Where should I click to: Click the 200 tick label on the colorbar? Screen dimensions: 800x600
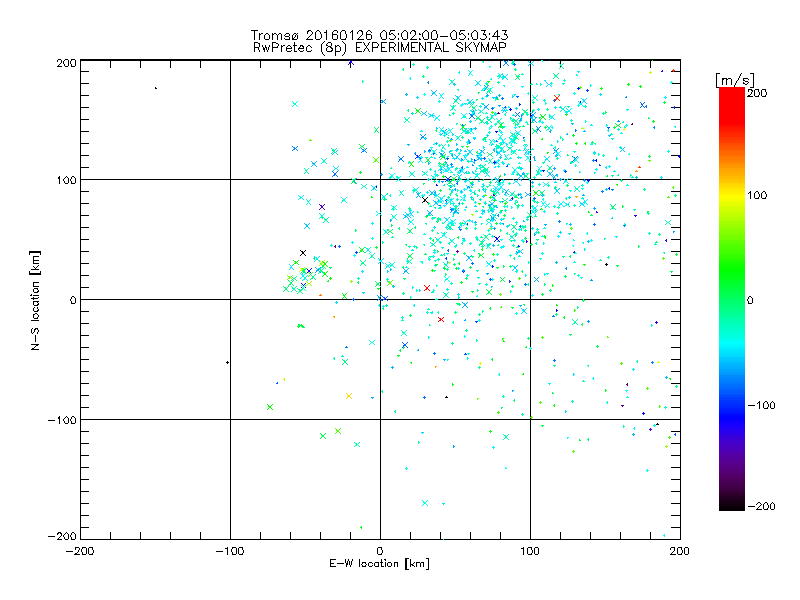tap(757, 93)
